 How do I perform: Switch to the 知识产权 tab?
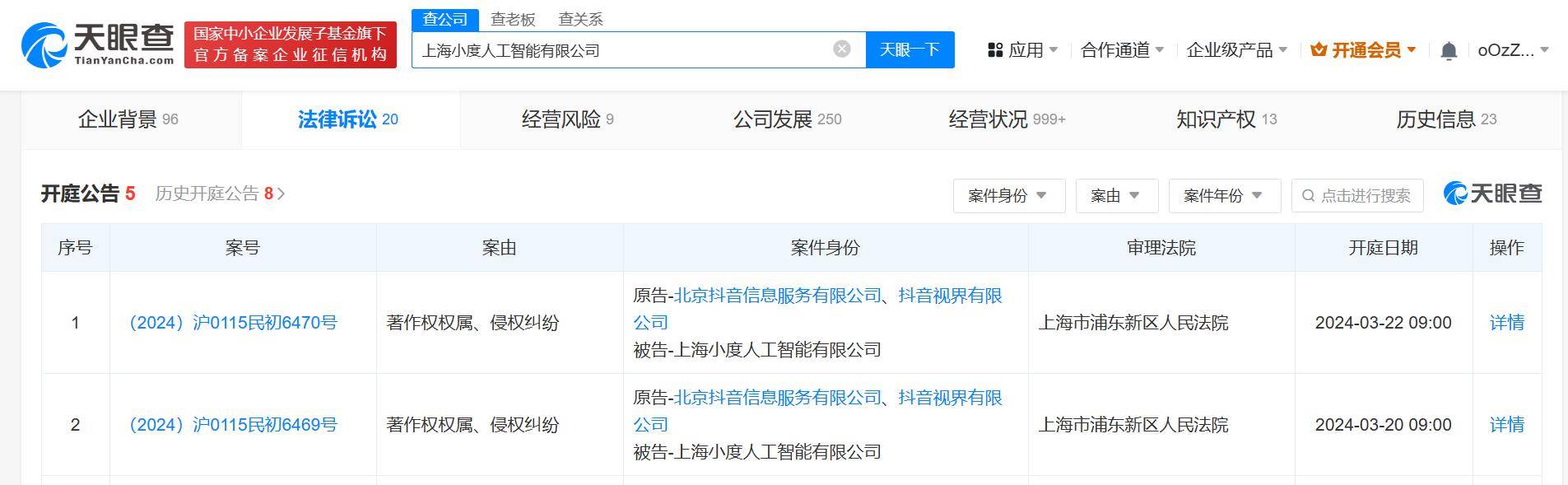pos(1226,119)
